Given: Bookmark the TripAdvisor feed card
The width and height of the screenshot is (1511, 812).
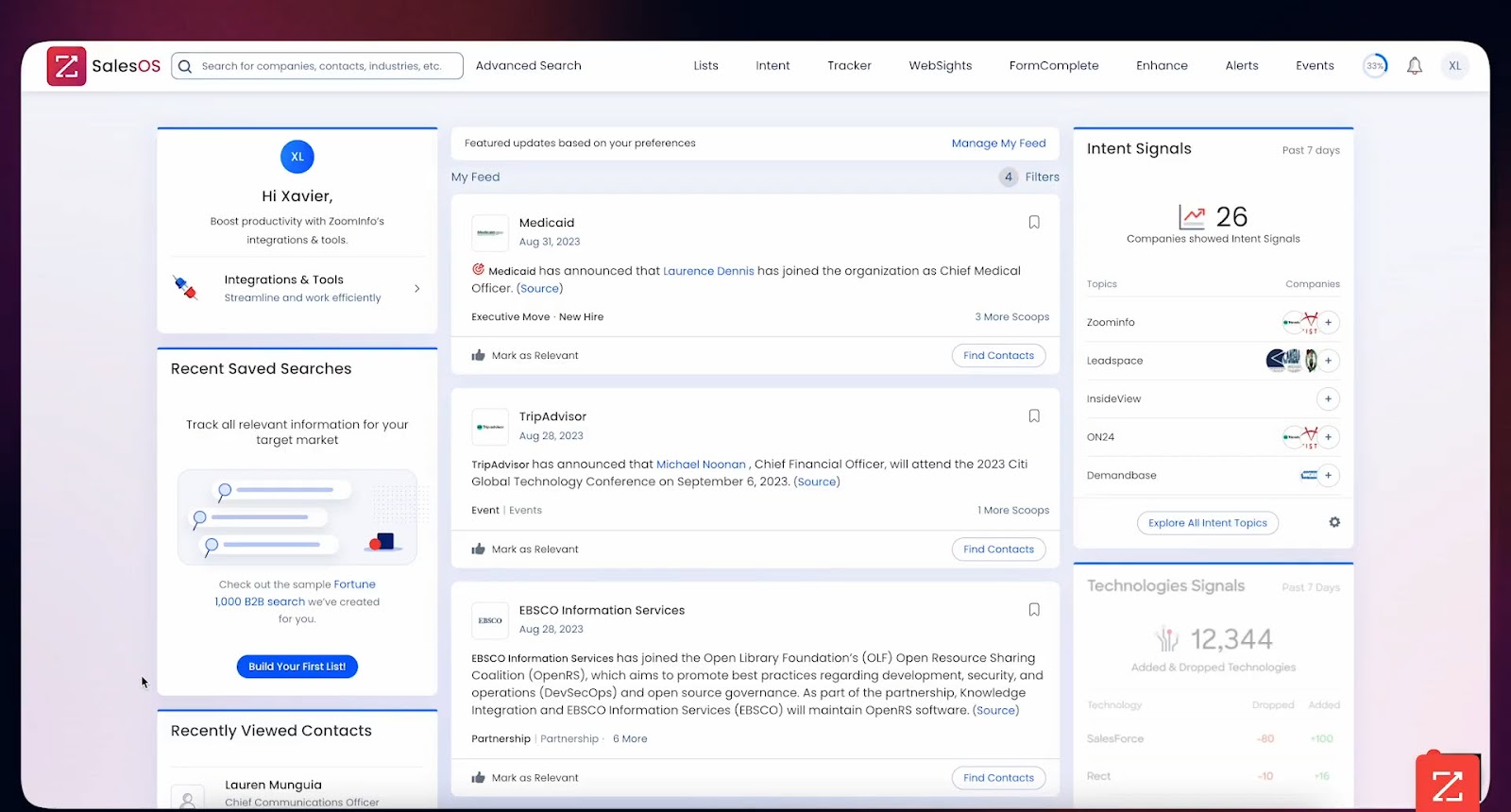Looking at the screenshot, I should tap(1034, 416).
